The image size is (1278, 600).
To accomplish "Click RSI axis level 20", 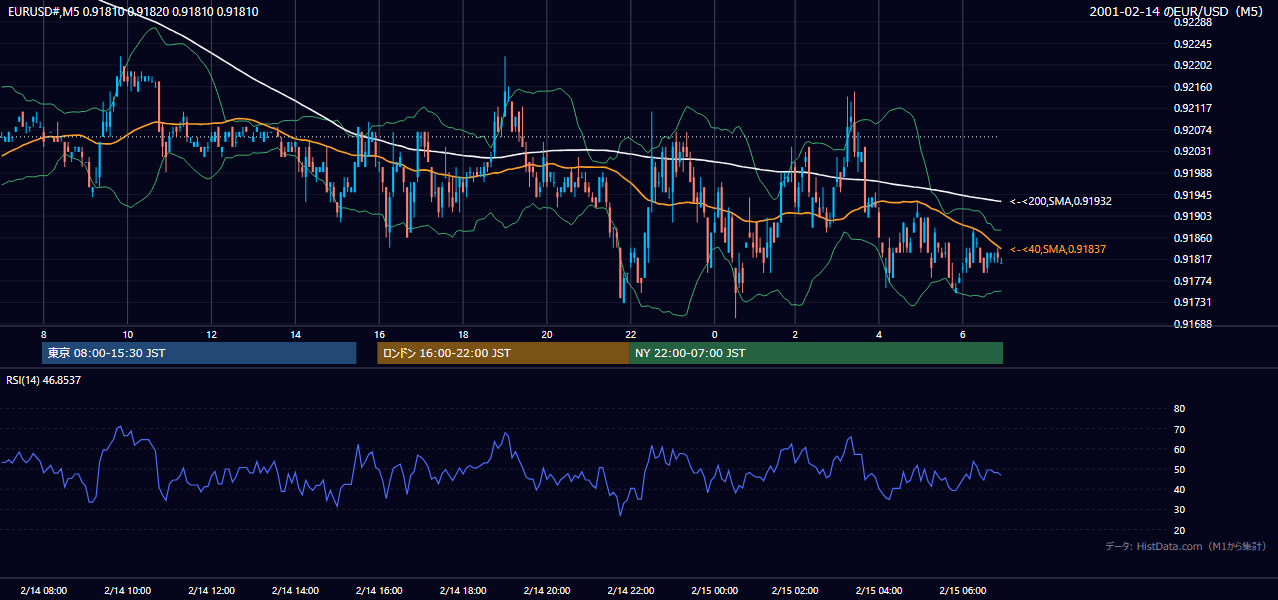I will click(1179, 530).
